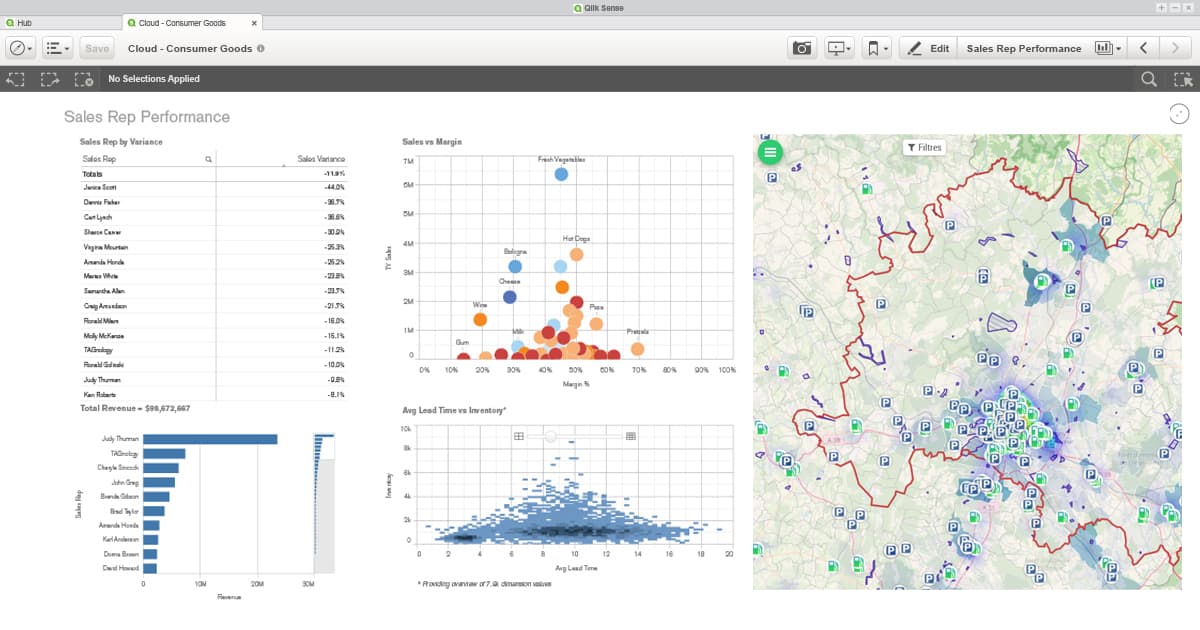This screenshot has height=630, width=1200.
Task: Expand the storytelling presentation dropdown
Action: (x=838, y=48)
